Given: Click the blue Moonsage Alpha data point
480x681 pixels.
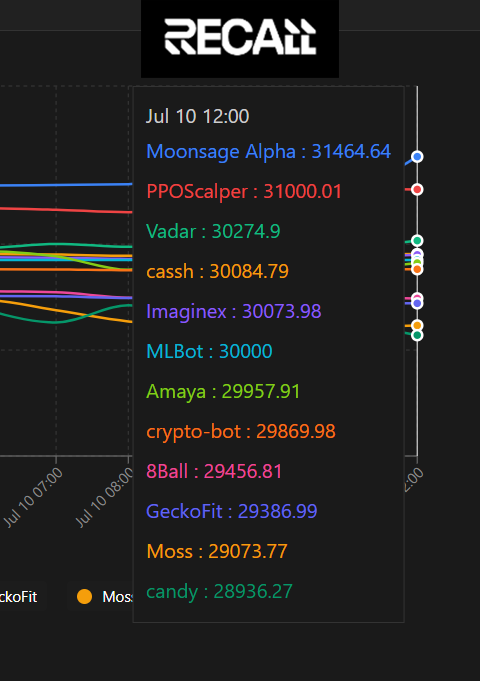Looking at the screenshot, I should (x=417, y=156).
